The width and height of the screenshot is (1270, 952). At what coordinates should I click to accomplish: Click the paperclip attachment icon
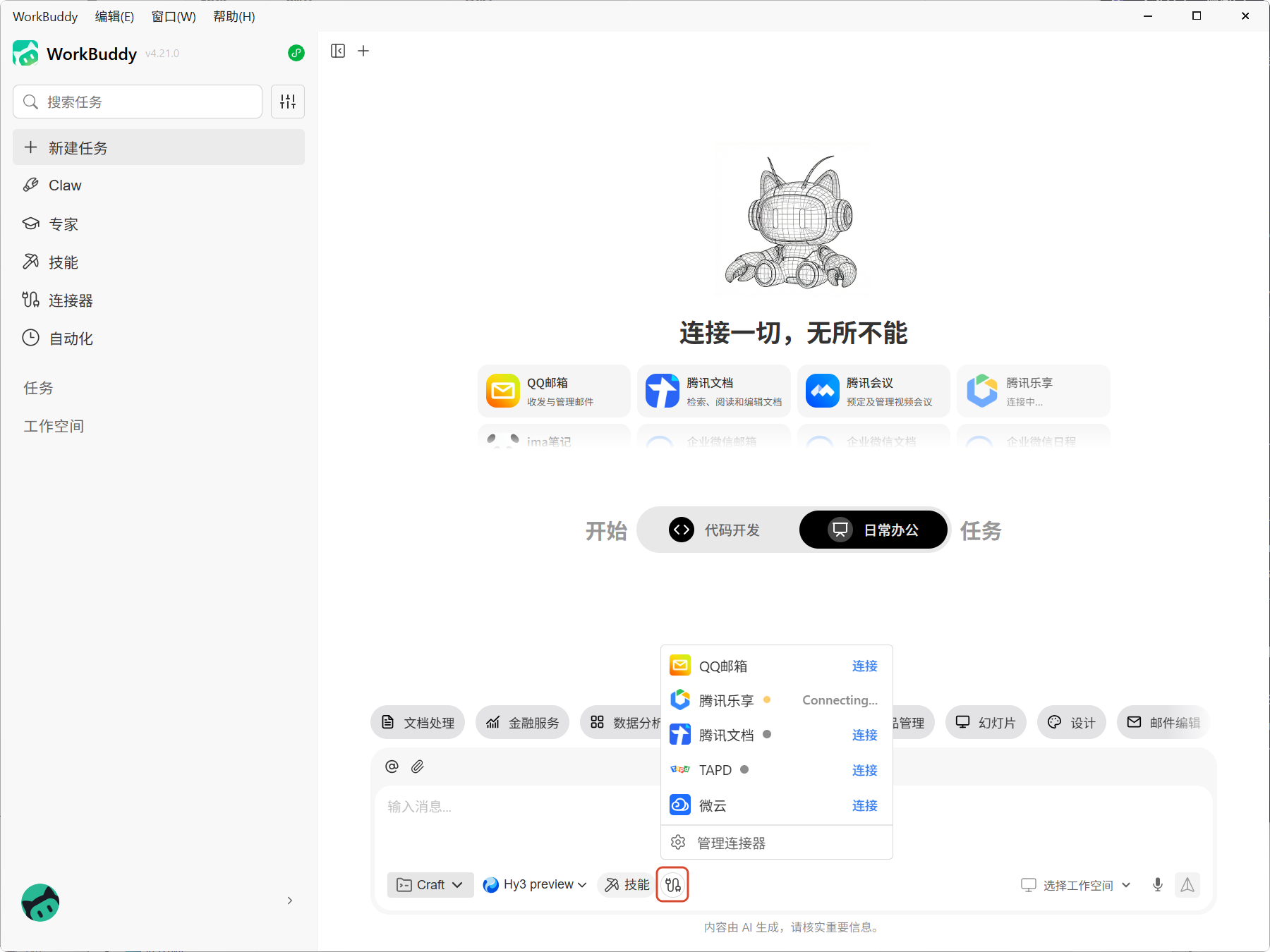click(x=418, y=767)
